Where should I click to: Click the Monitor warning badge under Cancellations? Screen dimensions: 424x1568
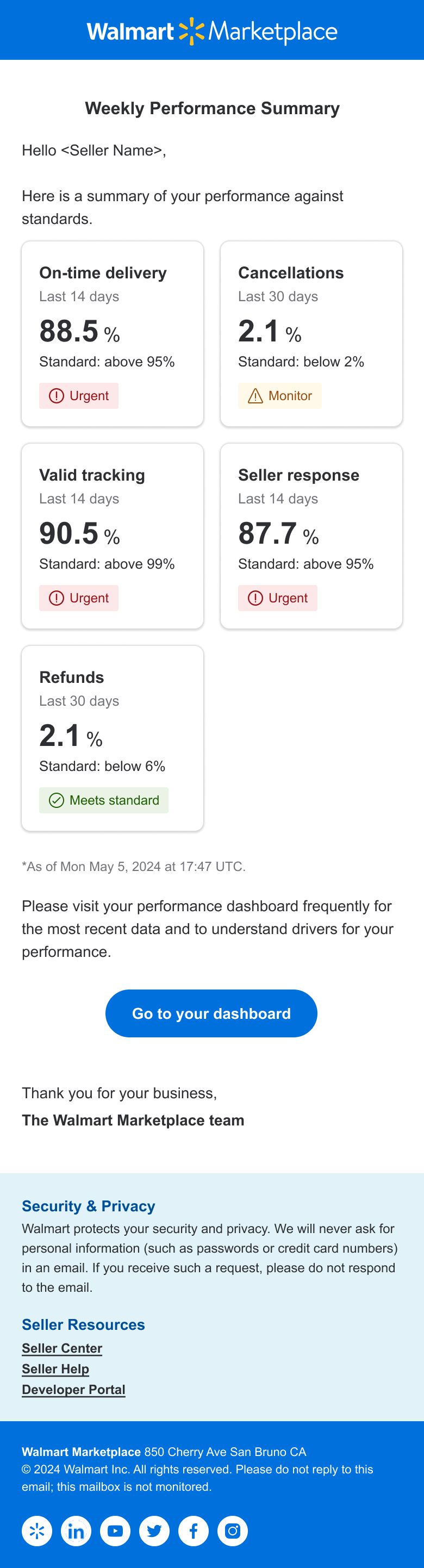[280, 396]
